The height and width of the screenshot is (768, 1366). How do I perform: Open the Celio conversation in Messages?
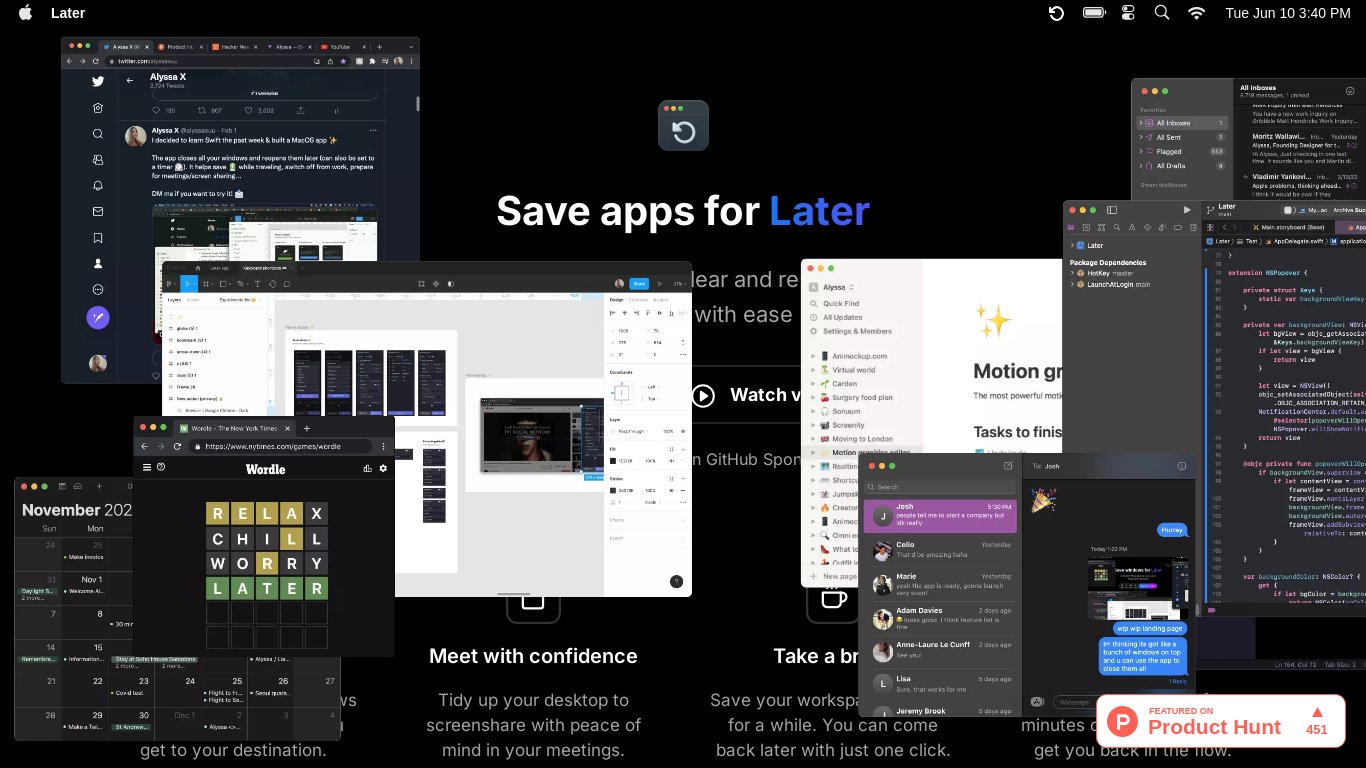point(940,551)
